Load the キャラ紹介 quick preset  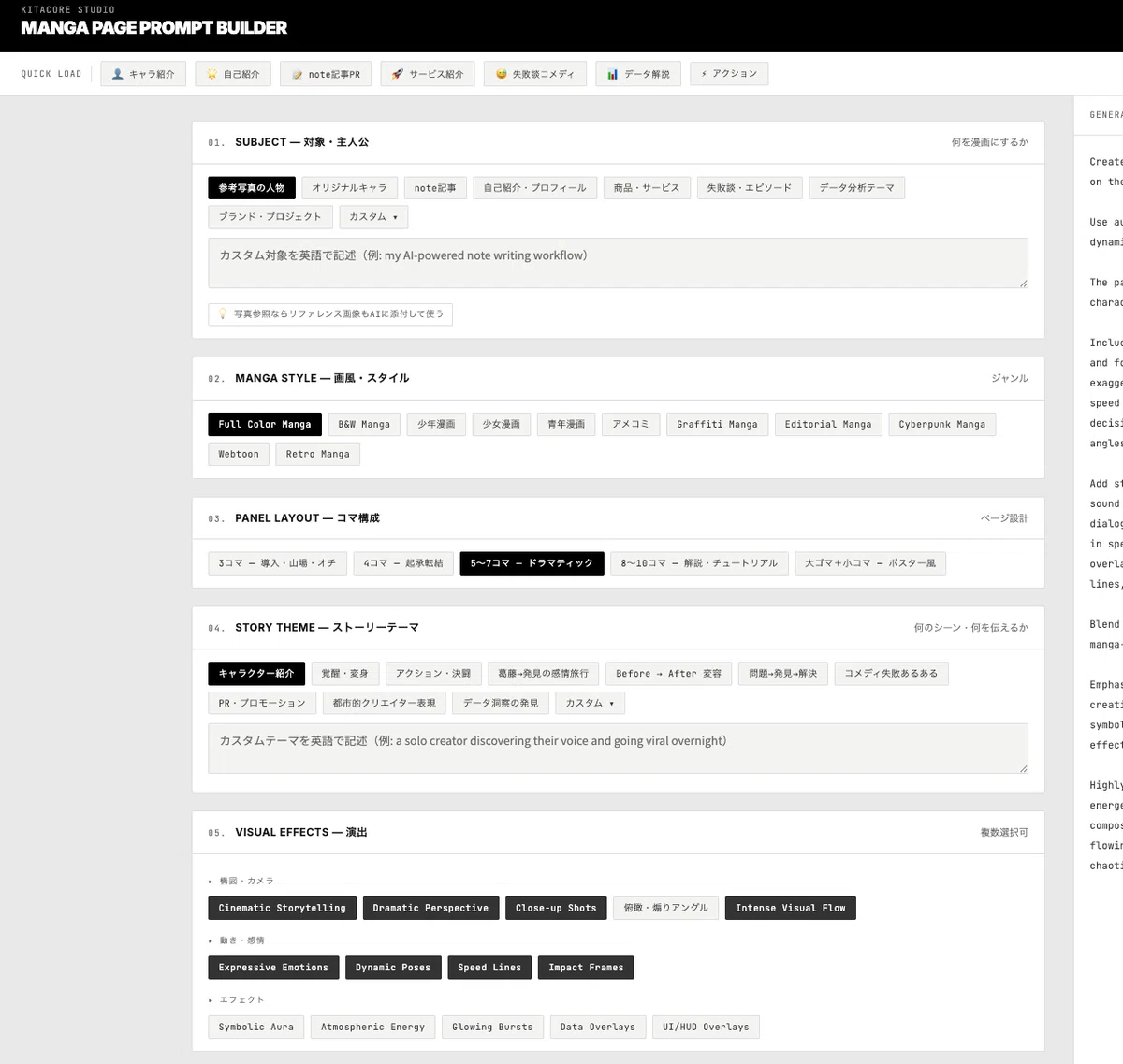click(x=143, y=74)
